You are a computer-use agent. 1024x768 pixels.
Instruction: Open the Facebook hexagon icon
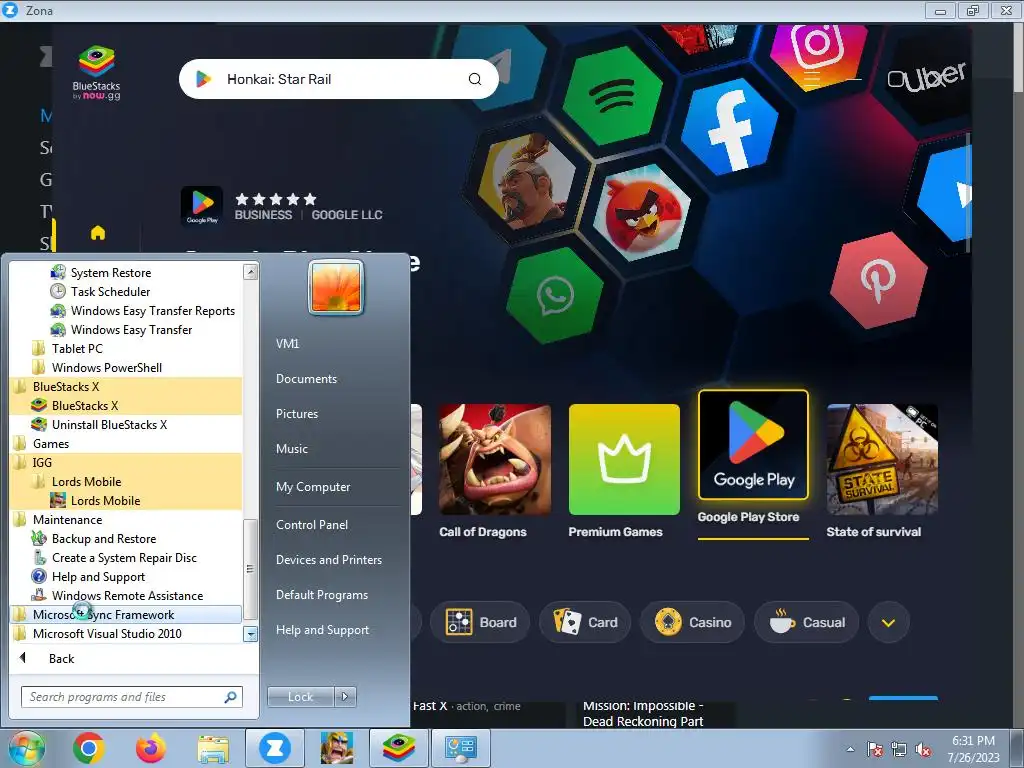[730, 127]
